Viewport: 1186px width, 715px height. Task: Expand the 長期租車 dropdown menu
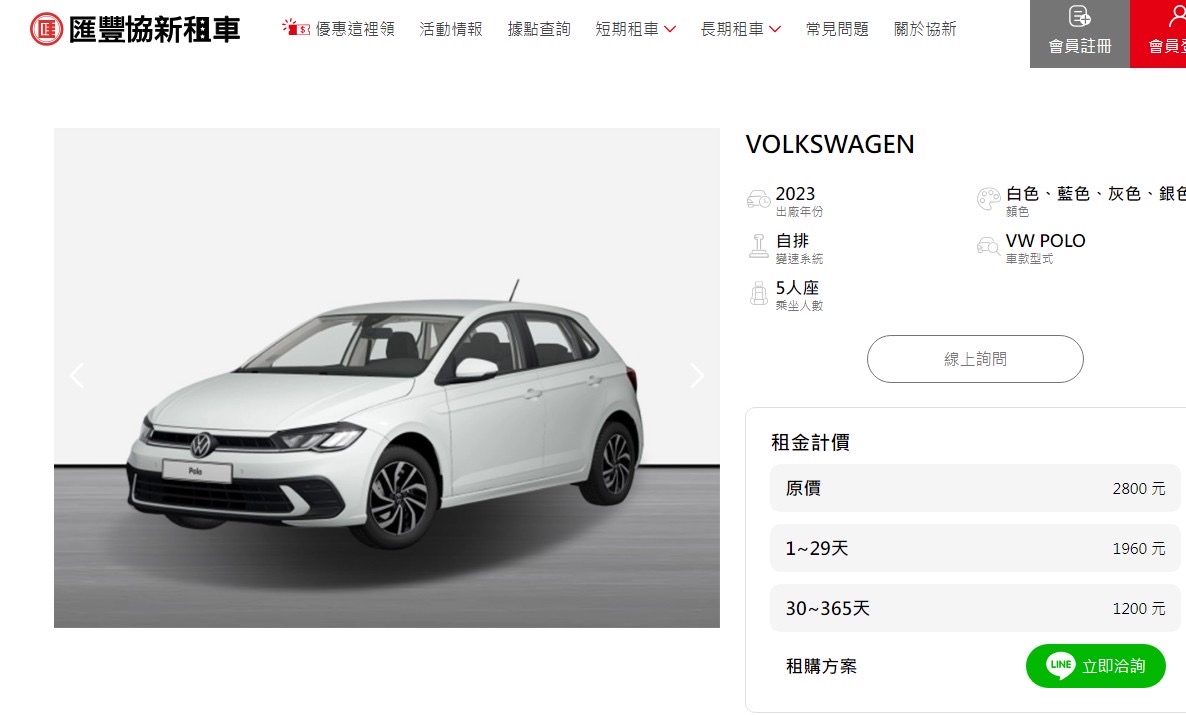pos(740,29)
